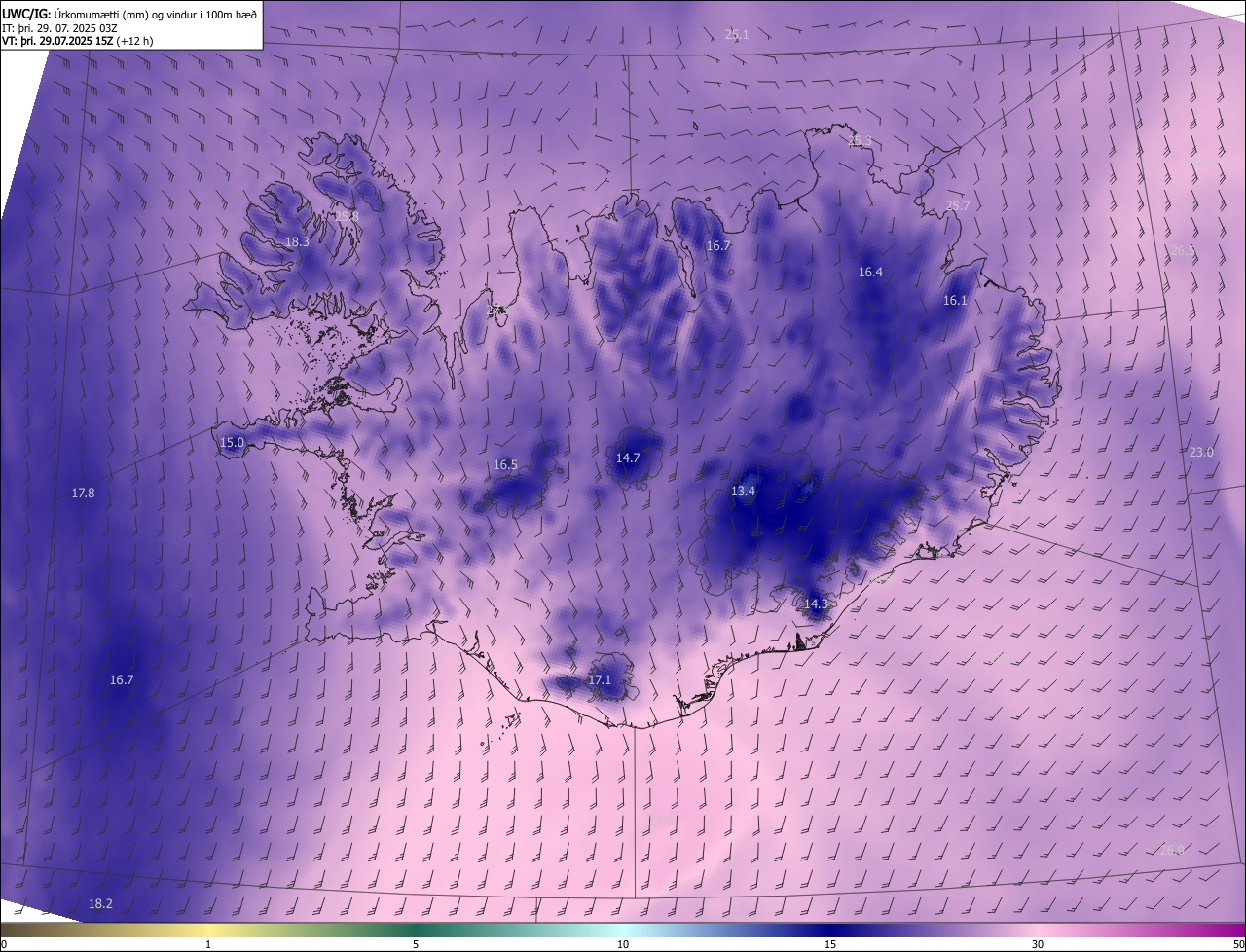Click the 16.5 value label
Image resolution: width=1246 pixels, height=952 pixels.
coord(505,464)
